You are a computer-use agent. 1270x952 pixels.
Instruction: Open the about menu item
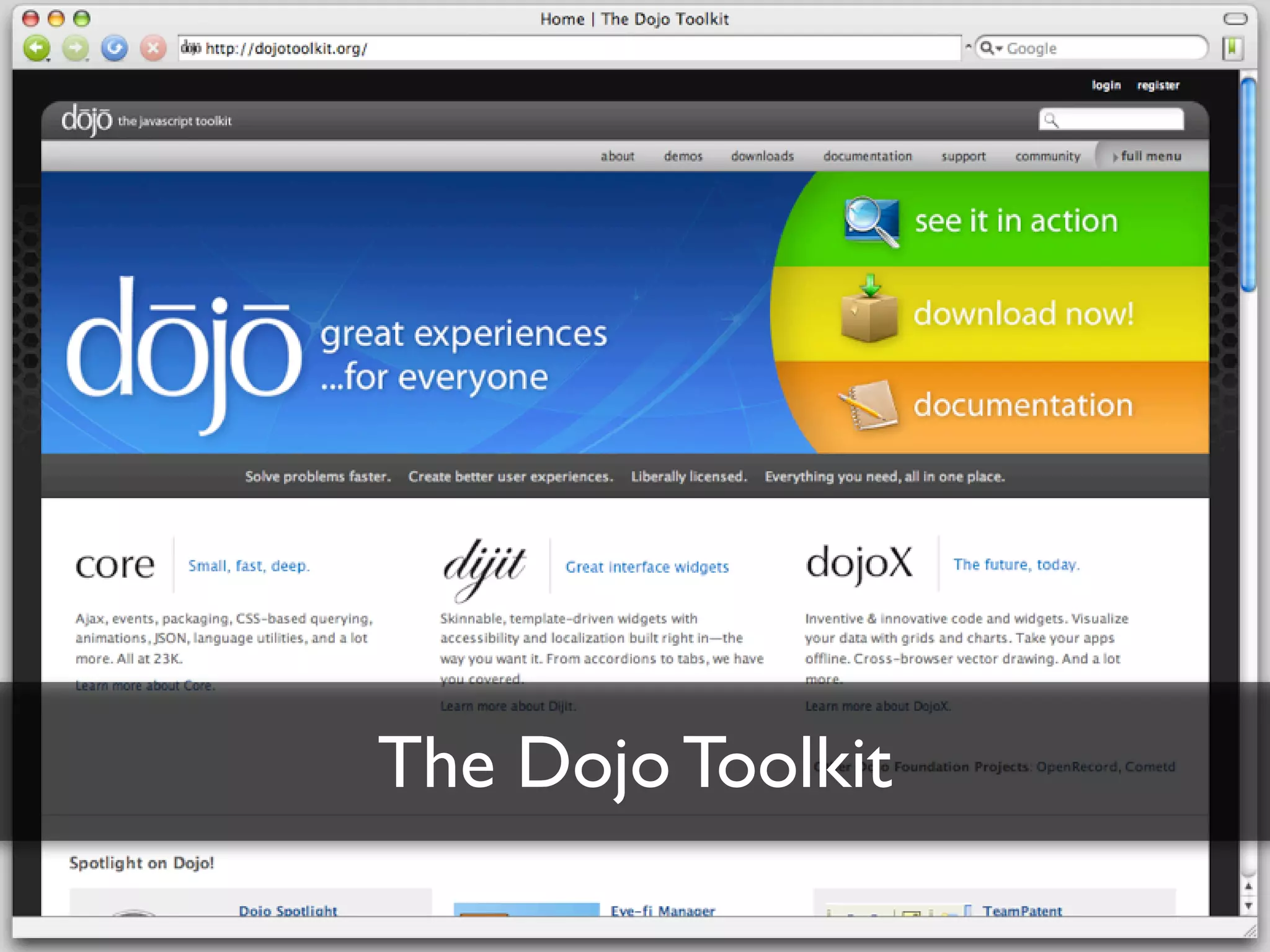pyautogui.click(x=617, y=156)
